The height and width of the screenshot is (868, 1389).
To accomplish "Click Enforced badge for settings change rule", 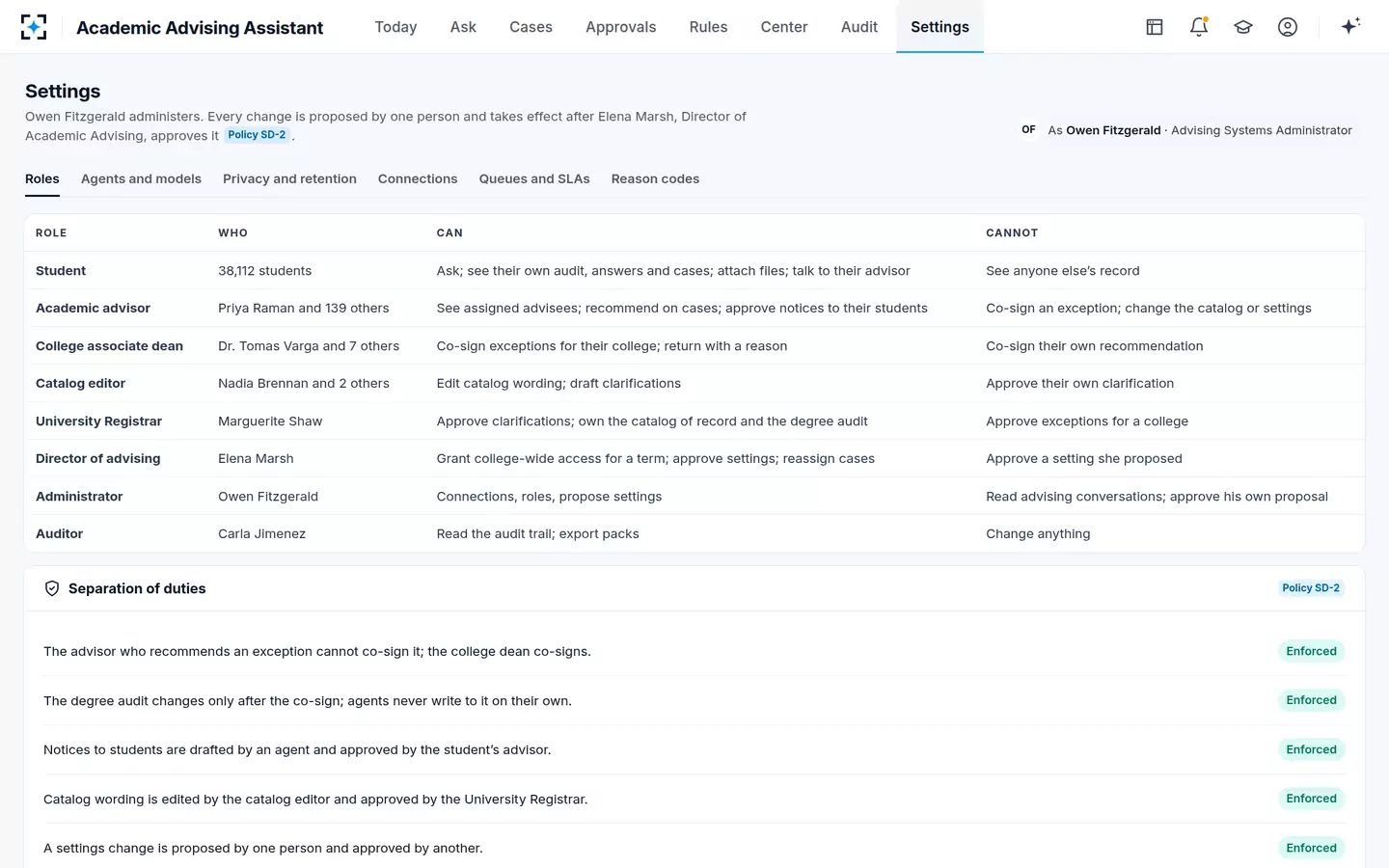I will pyautogui.click(x=1311, y=848).
